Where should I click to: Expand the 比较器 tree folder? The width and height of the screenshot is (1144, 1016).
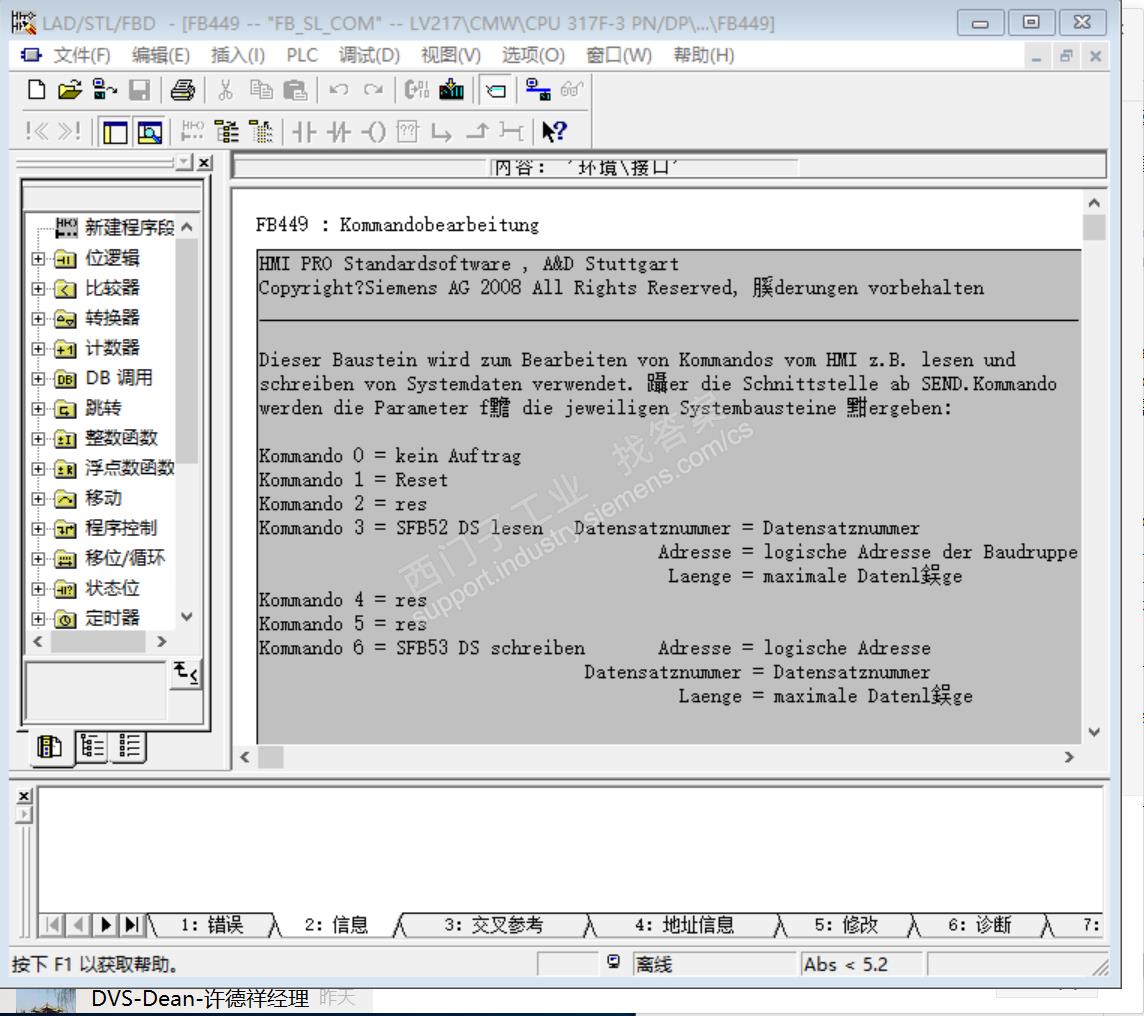tap(38, 288)
